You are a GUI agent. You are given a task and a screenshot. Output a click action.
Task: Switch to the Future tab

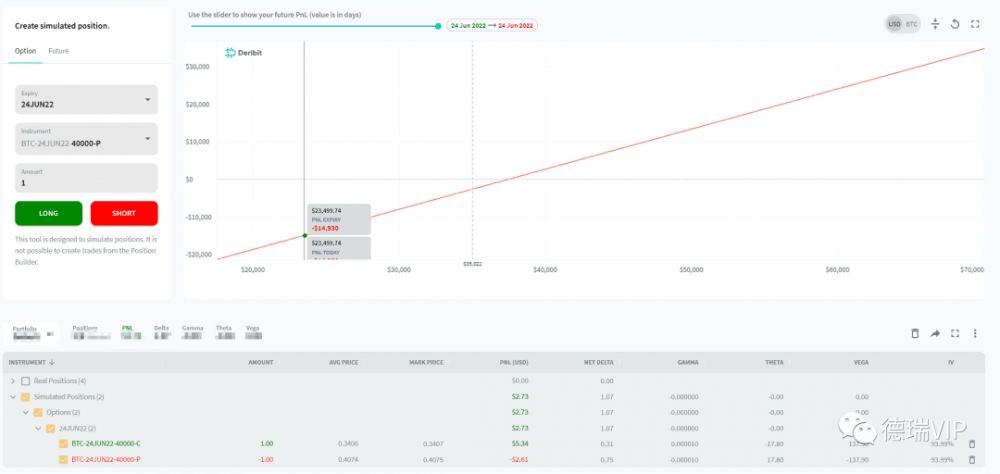[x=59, y=50]
